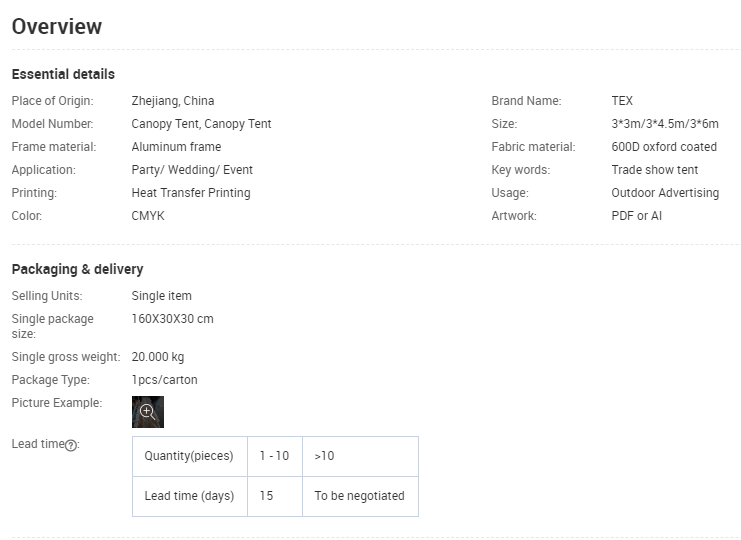Click the Lead time help question-mark icon
741x540 pixels.
71,445
